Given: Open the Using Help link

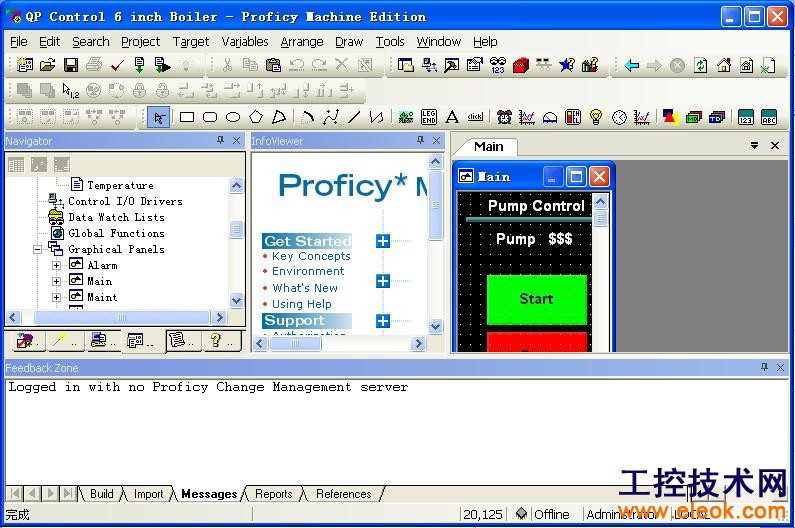Looking at the screenshot, I should coord(302,304).
